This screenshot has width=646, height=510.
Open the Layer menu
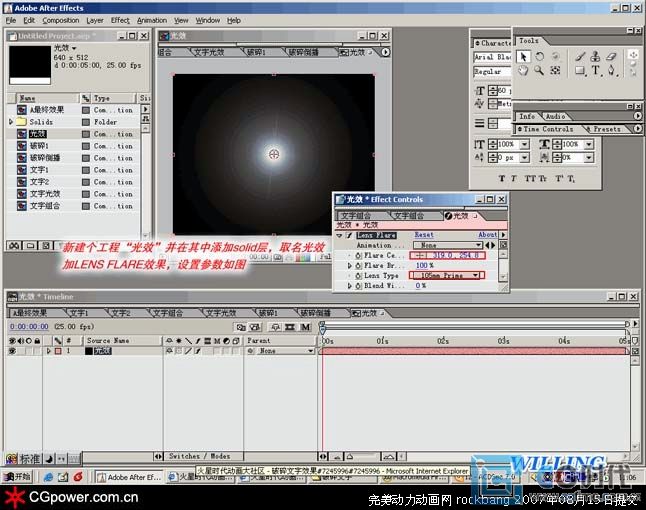point(95,20)
